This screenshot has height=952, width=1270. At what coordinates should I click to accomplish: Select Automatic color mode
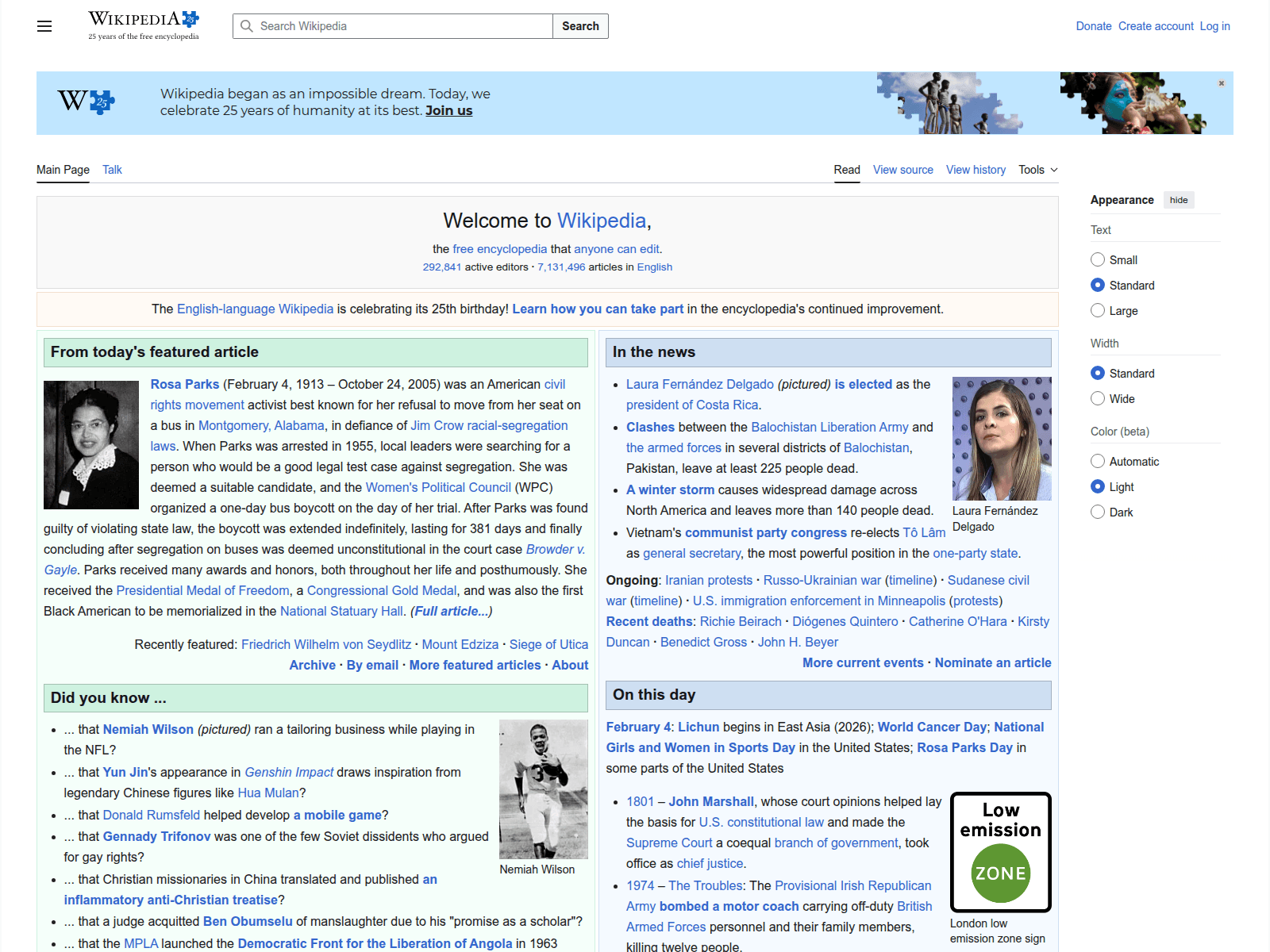click(1098, 461)
